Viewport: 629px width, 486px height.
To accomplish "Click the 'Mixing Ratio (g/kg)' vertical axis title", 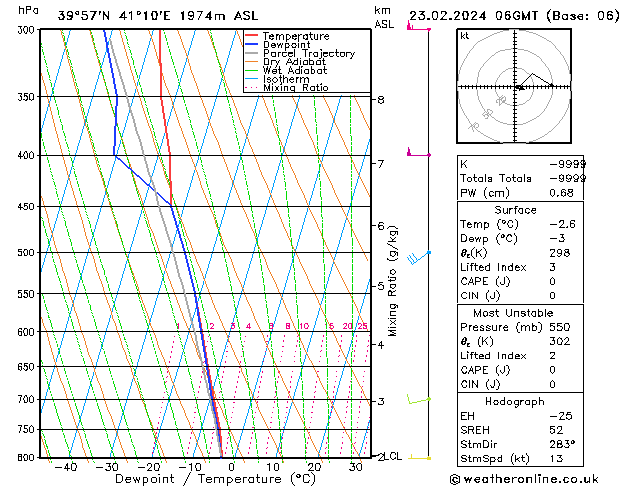I will [x=393, y=281].
